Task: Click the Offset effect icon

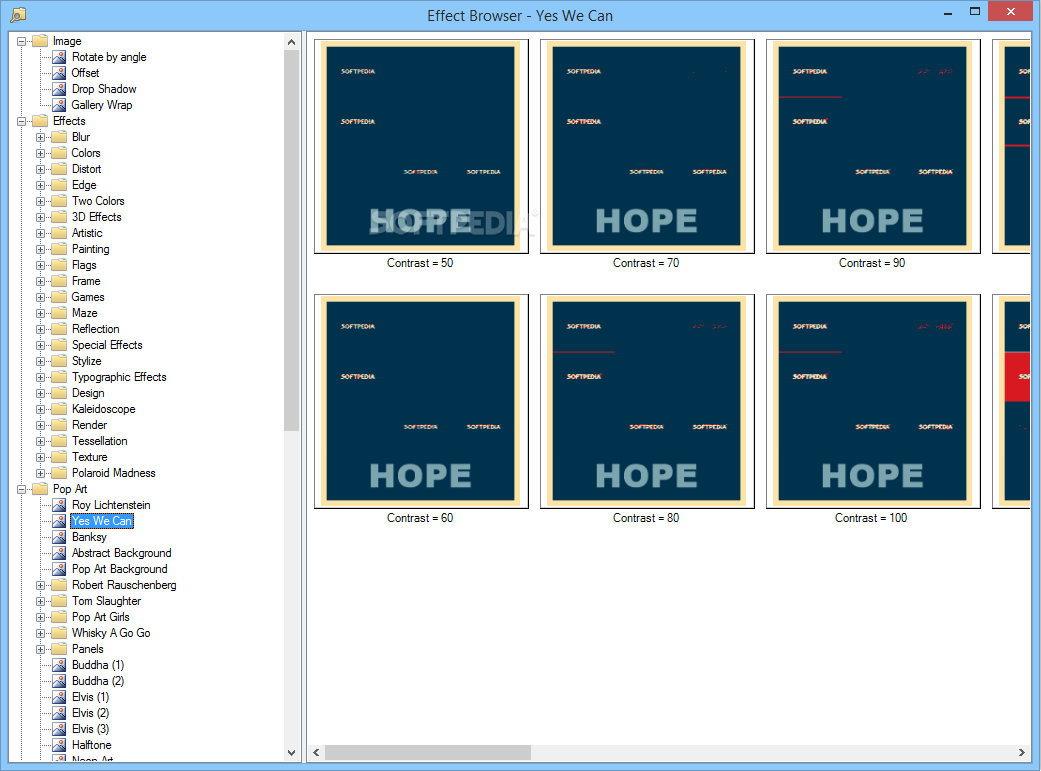Action: point(59,73)
